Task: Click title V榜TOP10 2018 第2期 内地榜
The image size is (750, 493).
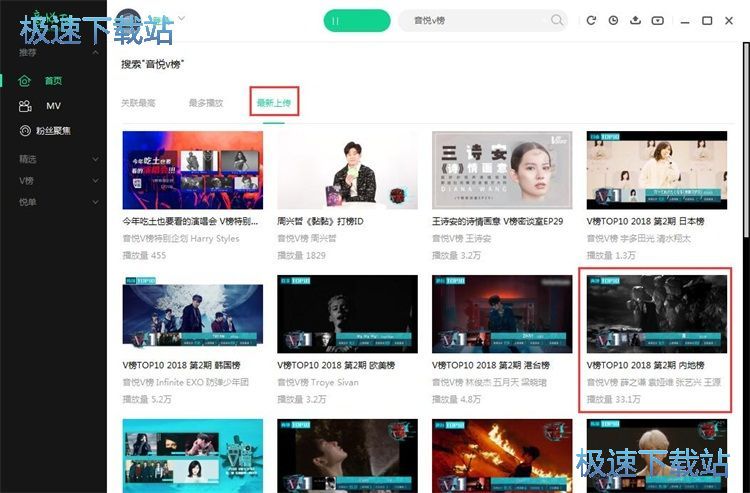Action: point(645,365)
